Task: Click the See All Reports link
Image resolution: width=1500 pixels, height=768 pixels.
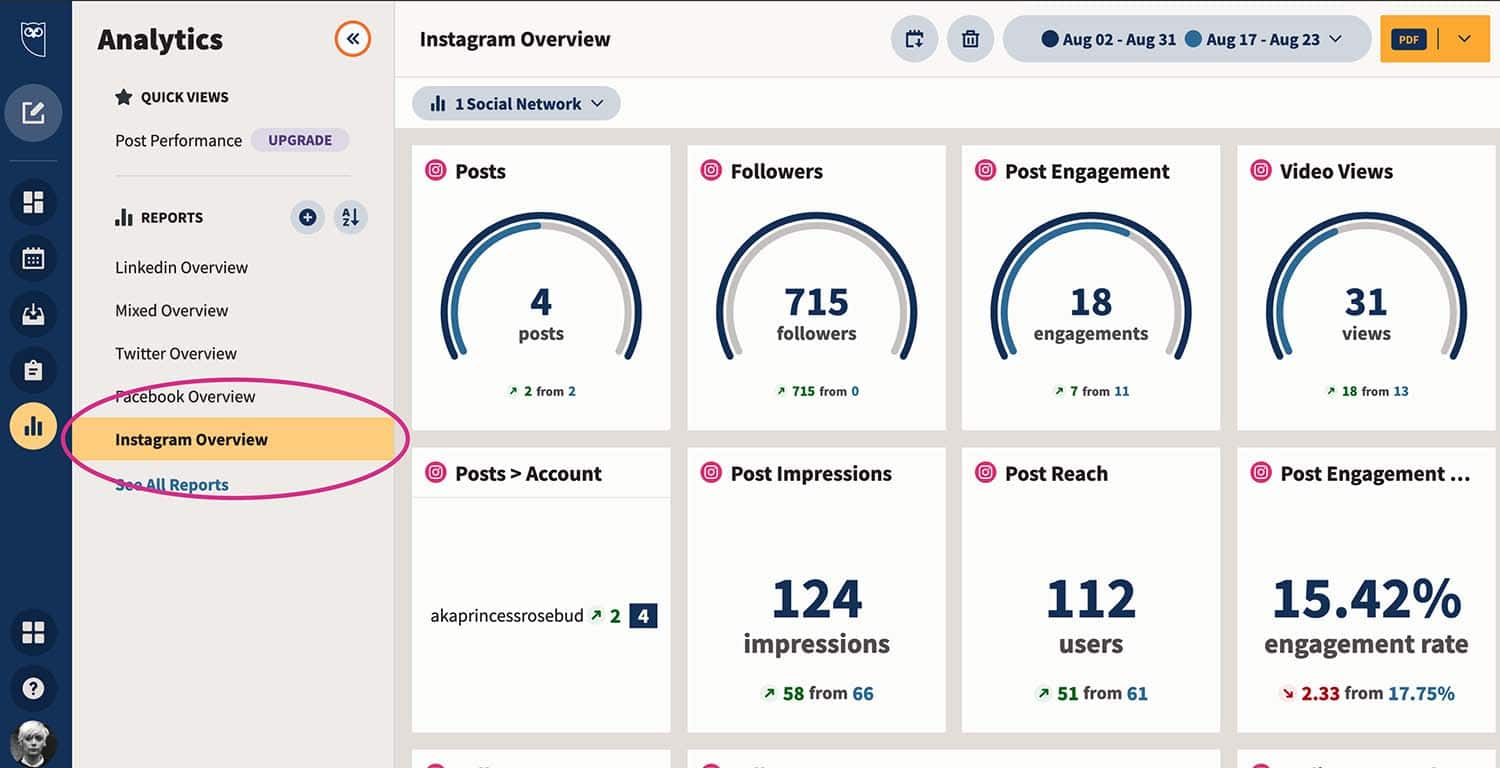Action: (172, 485)
